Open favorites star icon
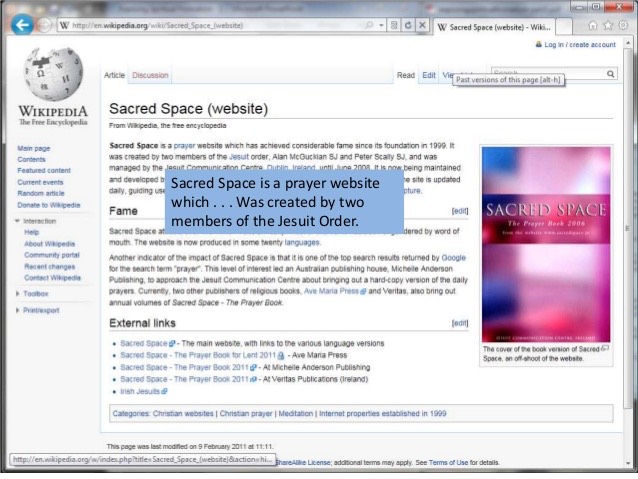The height and width of the screenshot is (479, 638). tap(608, 25)
